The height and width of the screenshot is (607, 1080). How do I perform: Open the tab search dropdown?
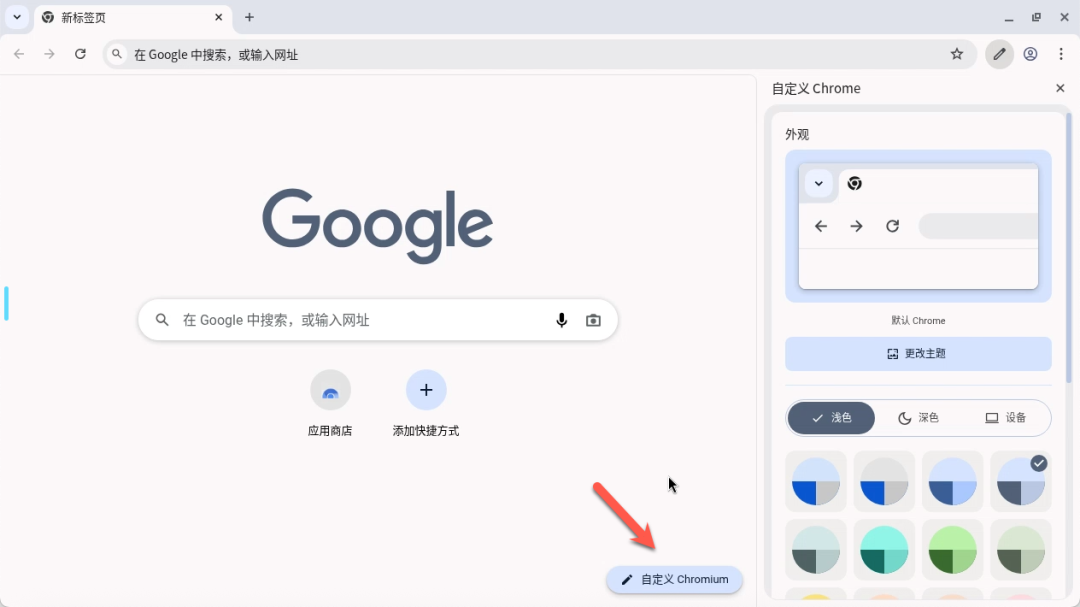tap(17, 17)
